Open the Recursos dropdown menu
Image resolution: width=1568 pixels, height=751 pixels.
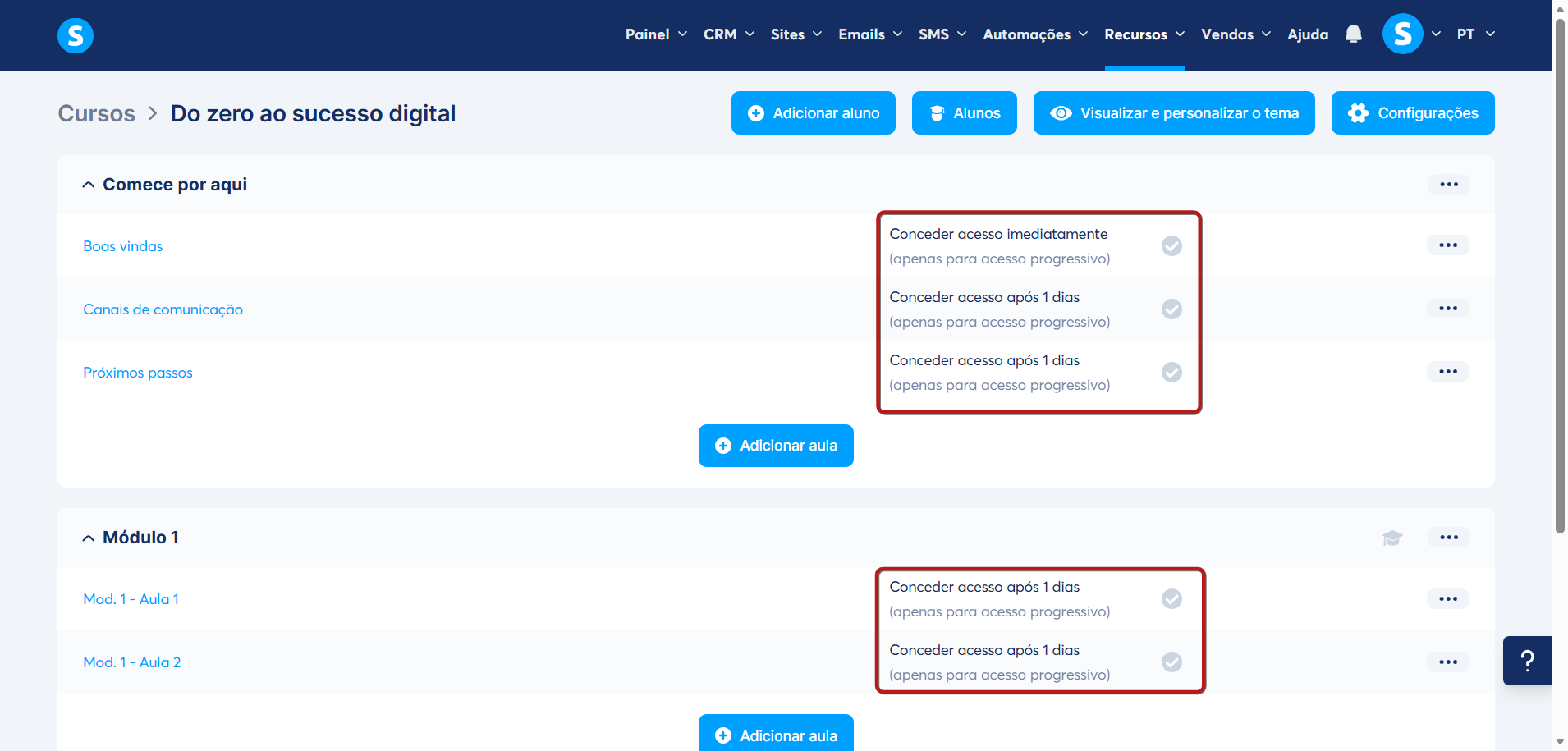(x=1144, y=34)
